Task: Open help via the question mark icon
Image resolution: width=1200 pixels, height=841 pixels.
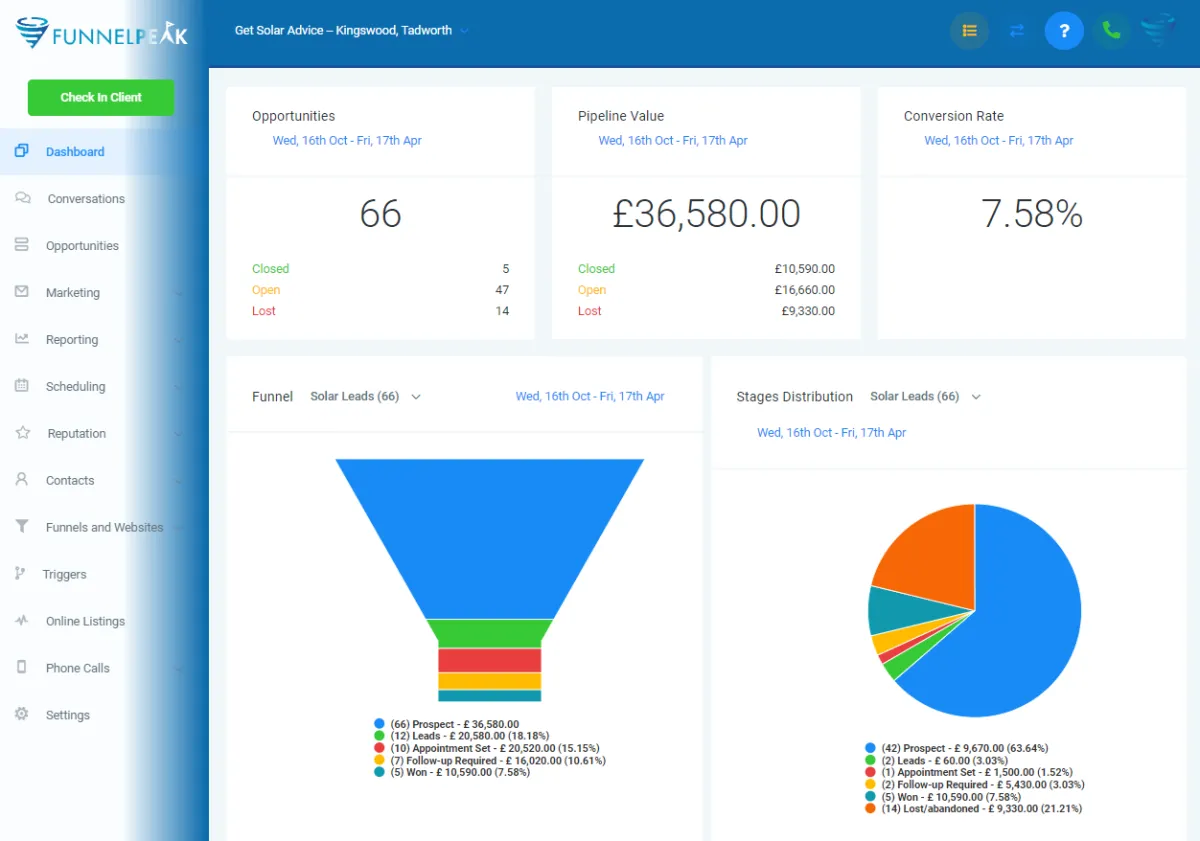Action: pyautogui.click(x=1064, y=31)
